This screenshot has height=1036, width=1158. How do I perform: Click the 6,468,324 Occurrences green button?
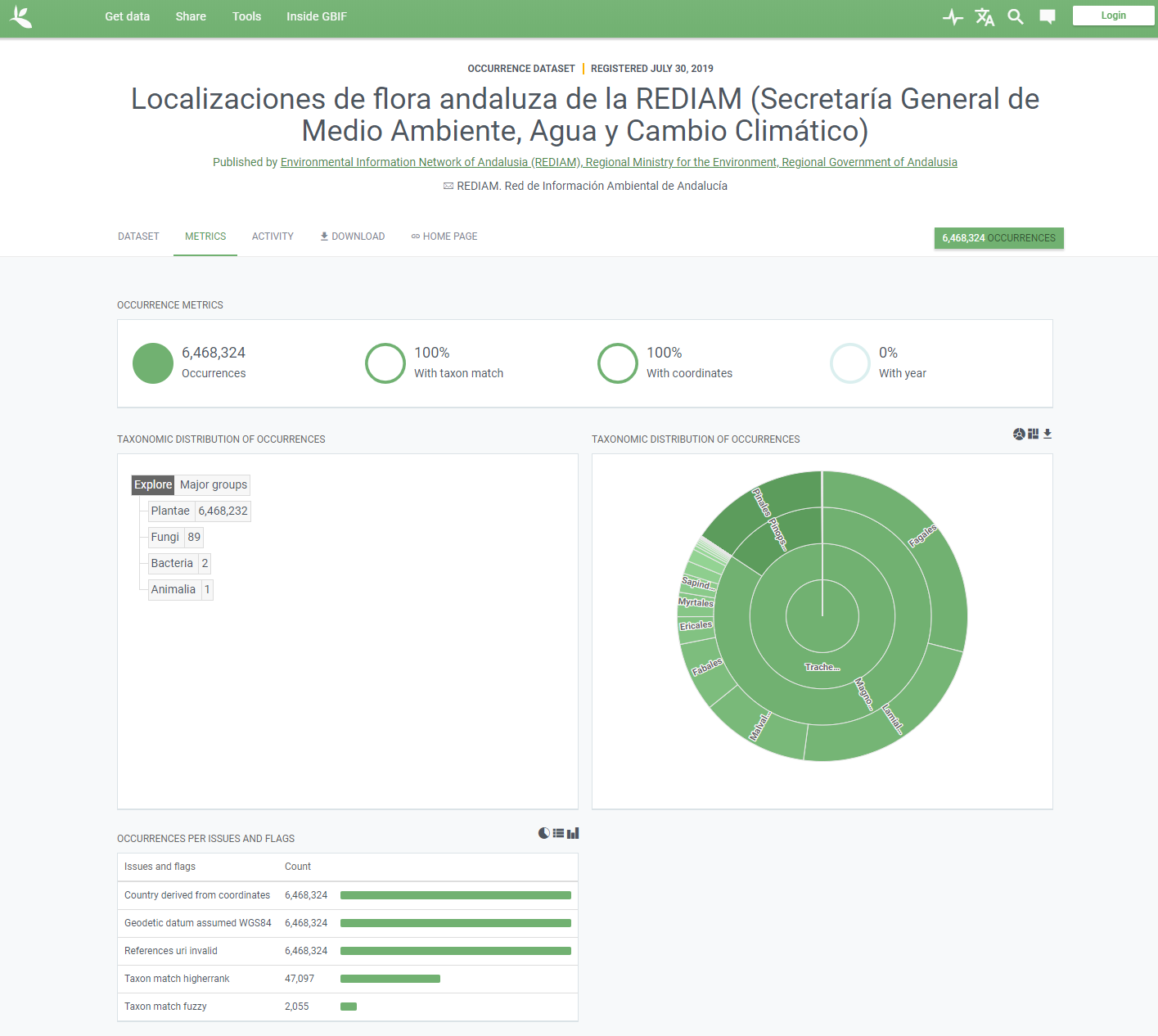998,238
